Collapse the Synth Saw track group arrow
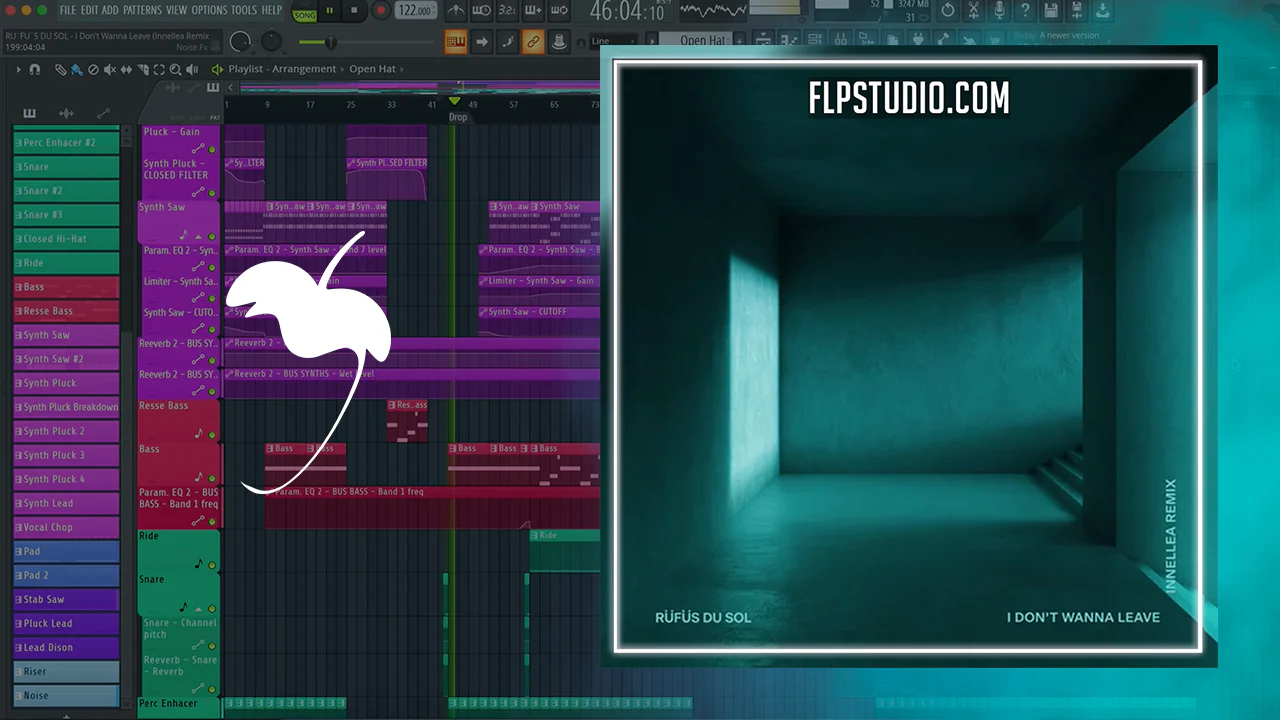 click(198, 236)
